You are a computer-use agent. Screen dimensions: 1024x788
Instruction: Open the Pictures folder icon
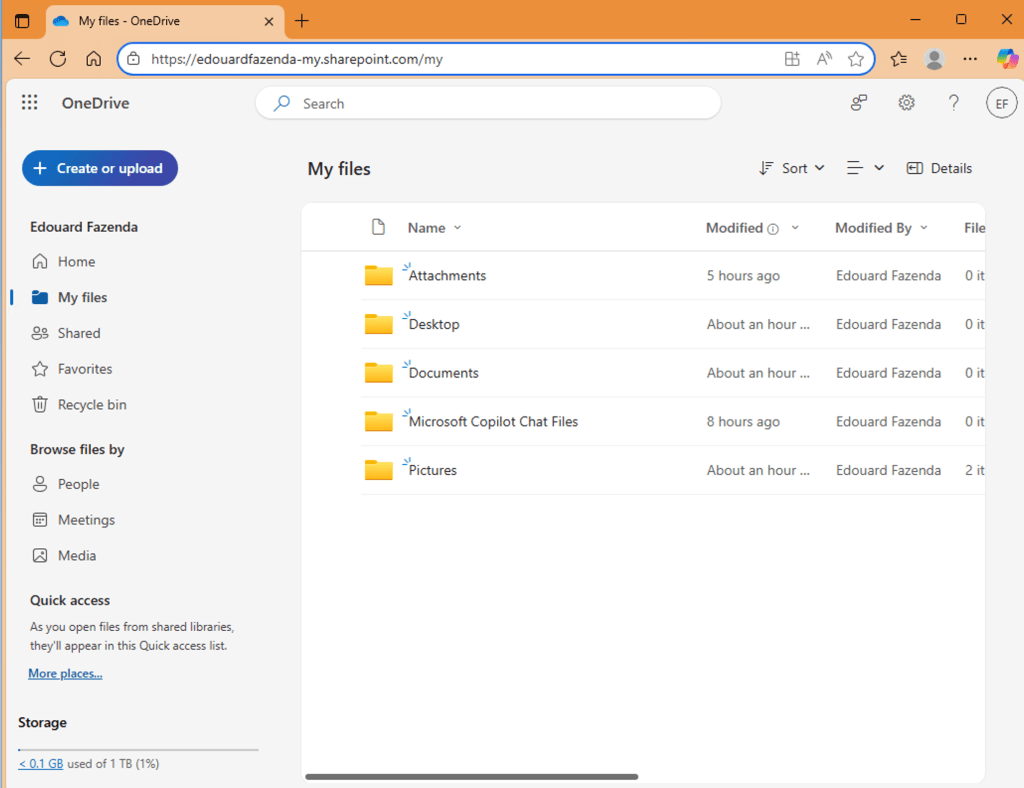coord(379,470)
